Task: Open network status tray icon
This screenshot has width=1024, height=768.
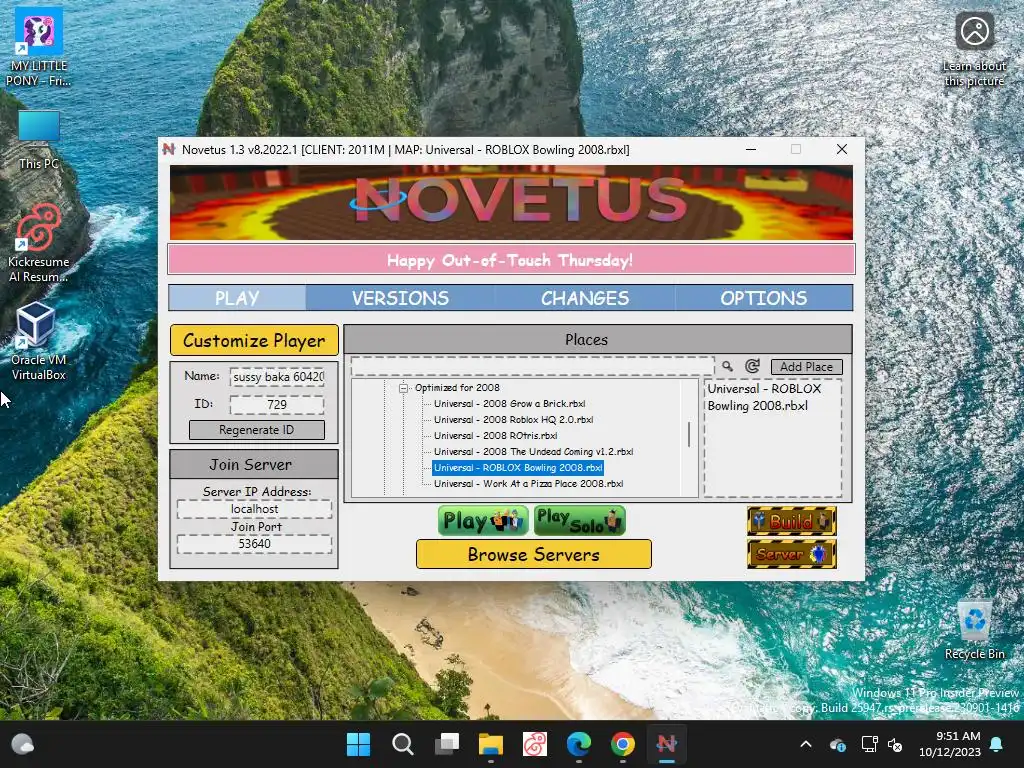Action: point(869,744)
